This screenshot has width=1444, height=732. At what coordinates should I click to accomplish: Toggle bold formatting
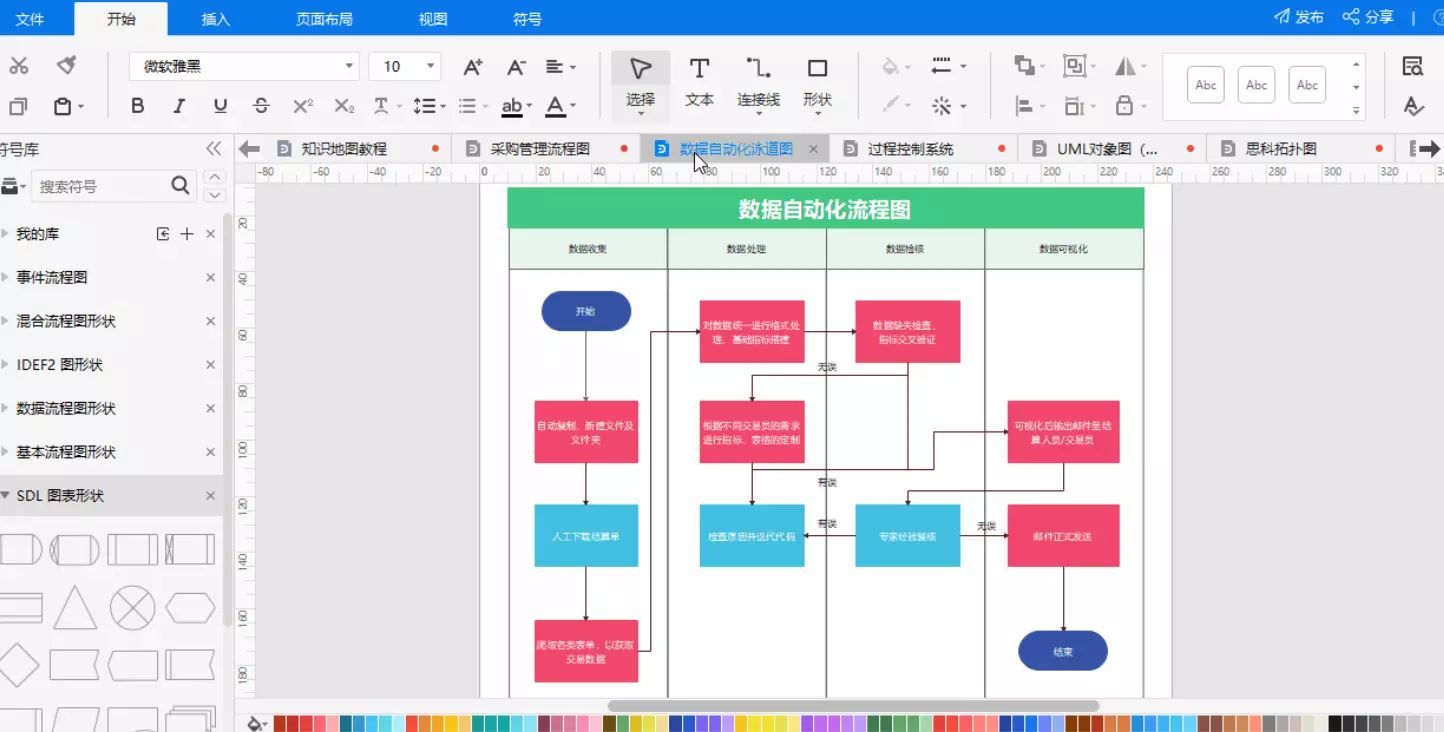coord(138,106)
